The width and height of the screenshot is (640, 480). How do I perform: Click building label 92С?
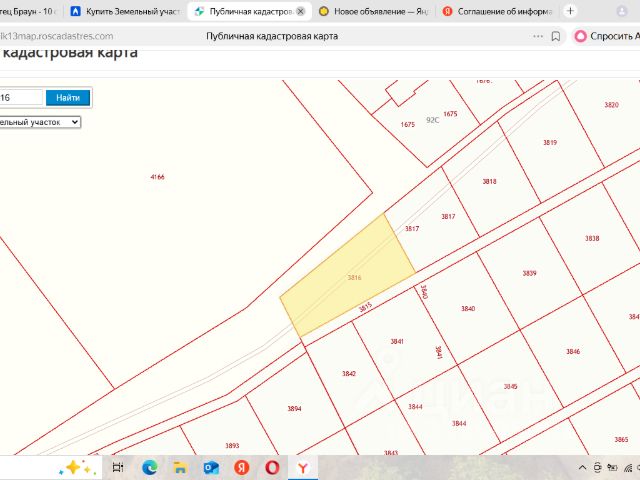(x=433, y=120)
